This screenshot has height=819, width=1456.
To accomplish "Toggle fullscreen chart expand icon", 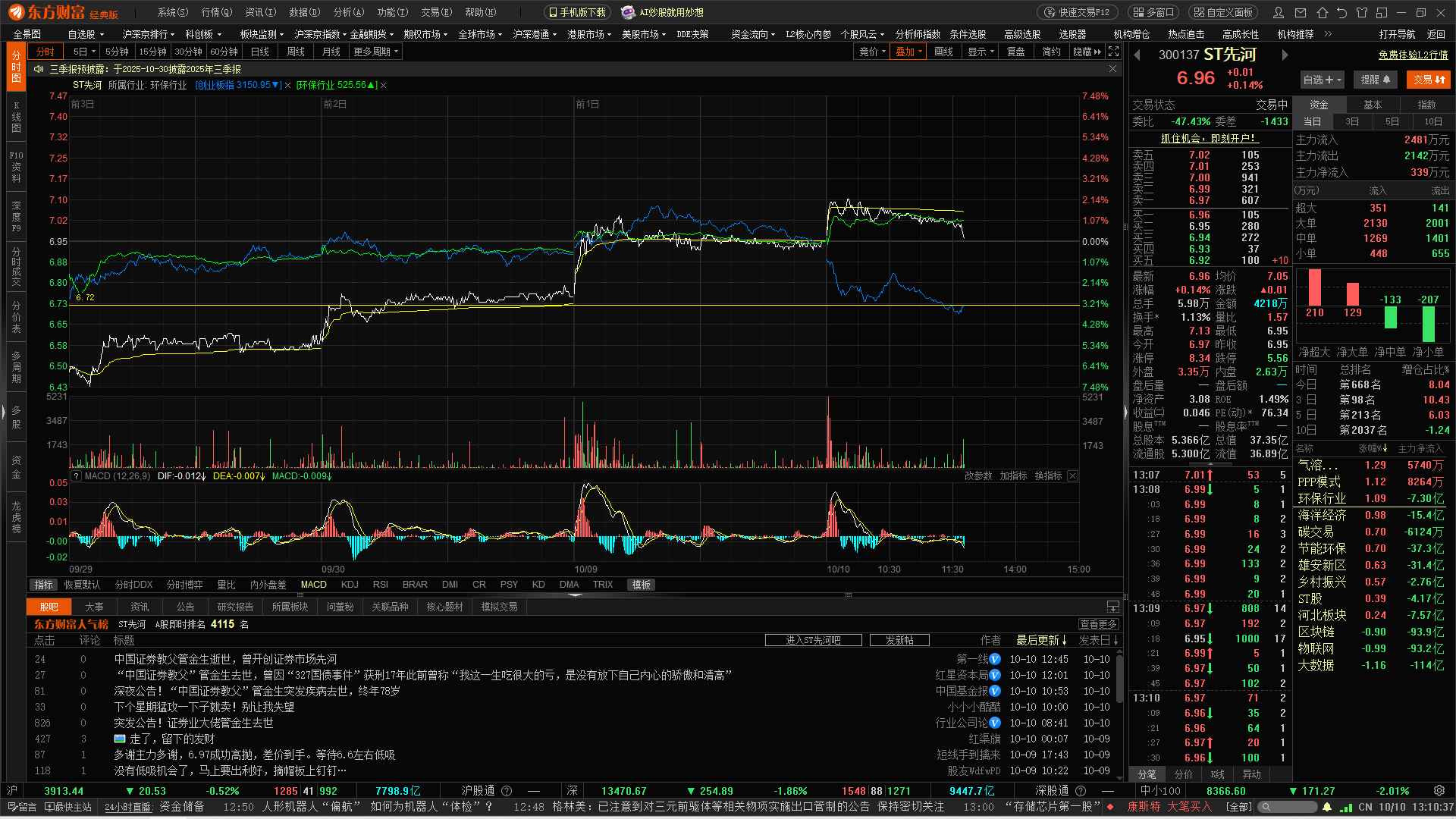I will click(x=1113, y=52).
